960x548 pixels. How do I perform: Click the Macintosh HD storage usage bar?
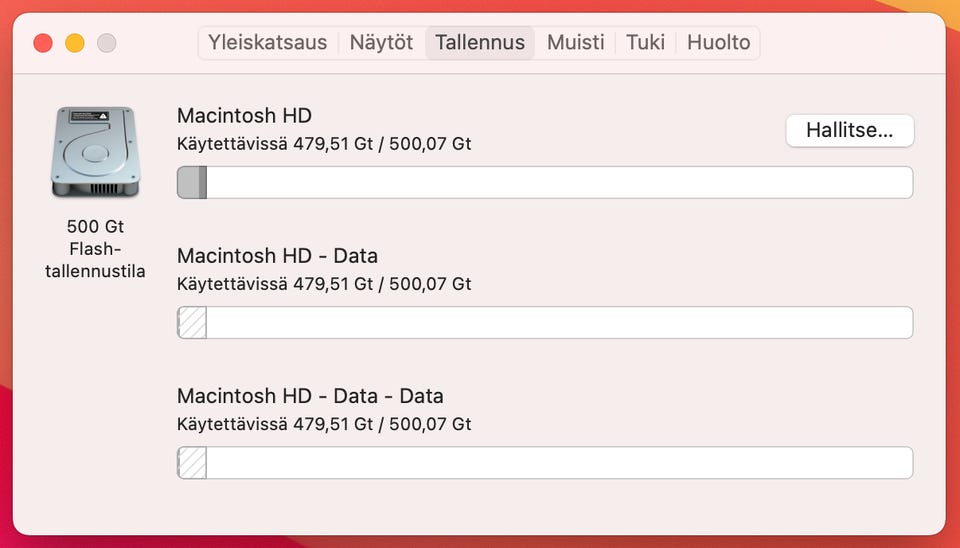click(x=545, y=182)
